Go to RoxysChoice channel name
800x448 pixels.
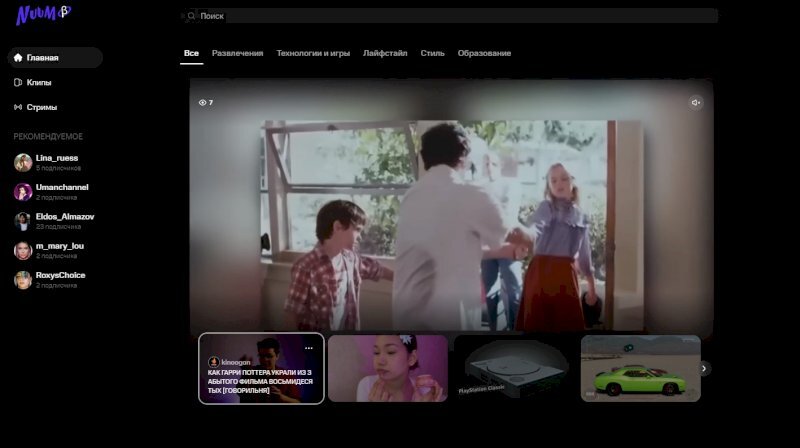60,275
